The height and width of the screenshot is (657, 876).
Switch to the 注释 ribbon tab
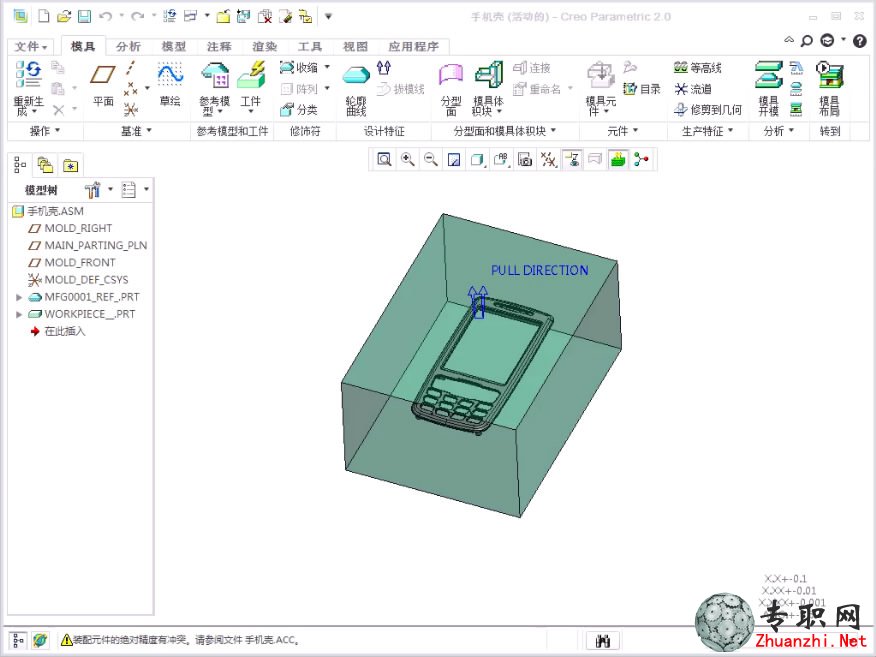(219, 46)
